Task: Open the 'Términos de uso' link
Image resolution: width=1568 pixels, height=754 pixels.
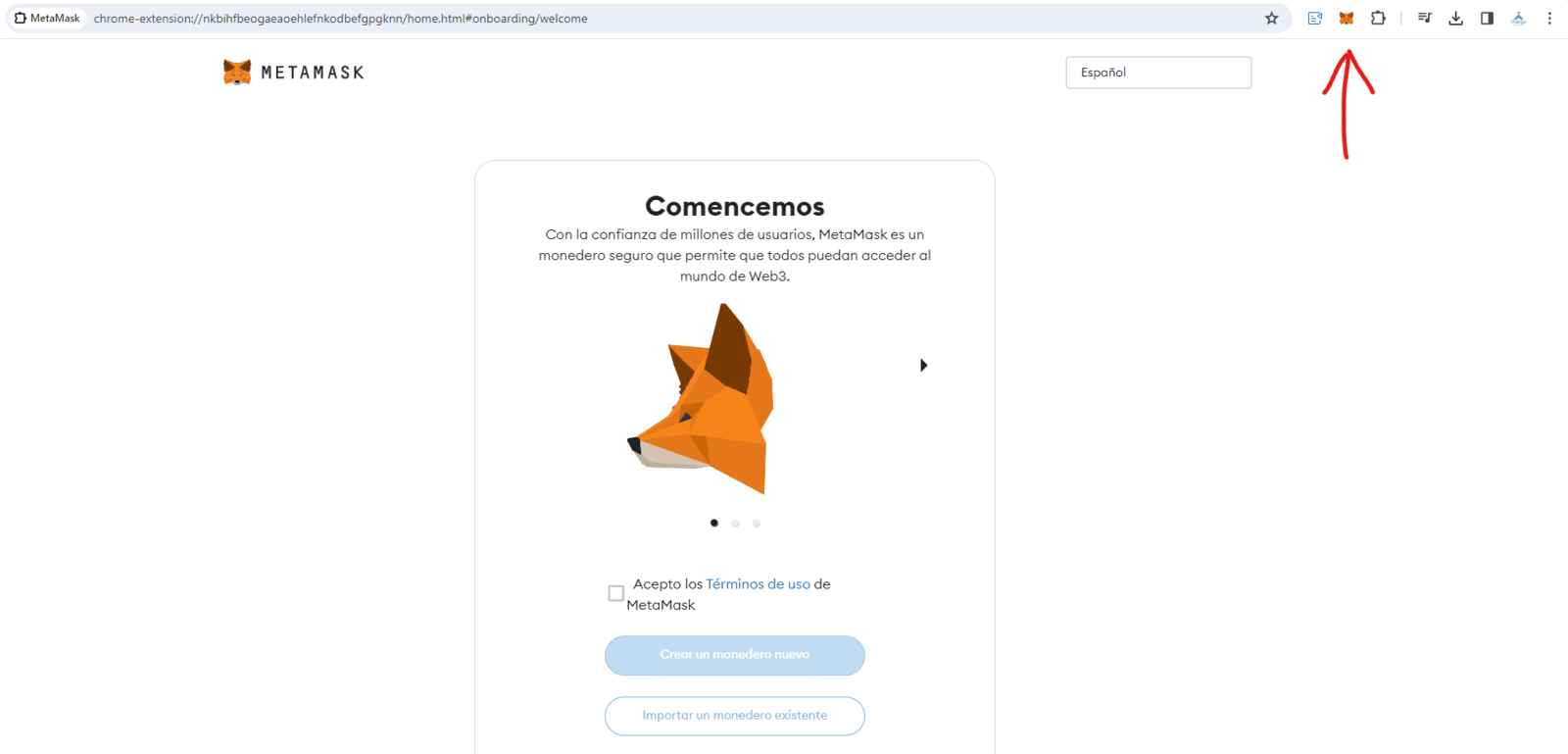Action: coord(758,583)
